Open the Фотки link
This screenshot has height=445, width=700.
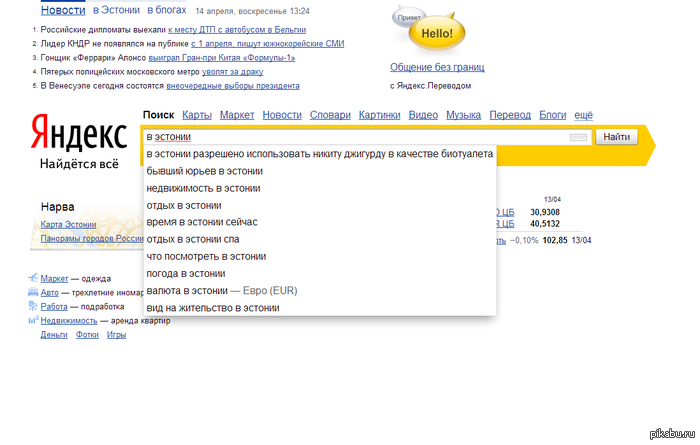click(87, 335)
